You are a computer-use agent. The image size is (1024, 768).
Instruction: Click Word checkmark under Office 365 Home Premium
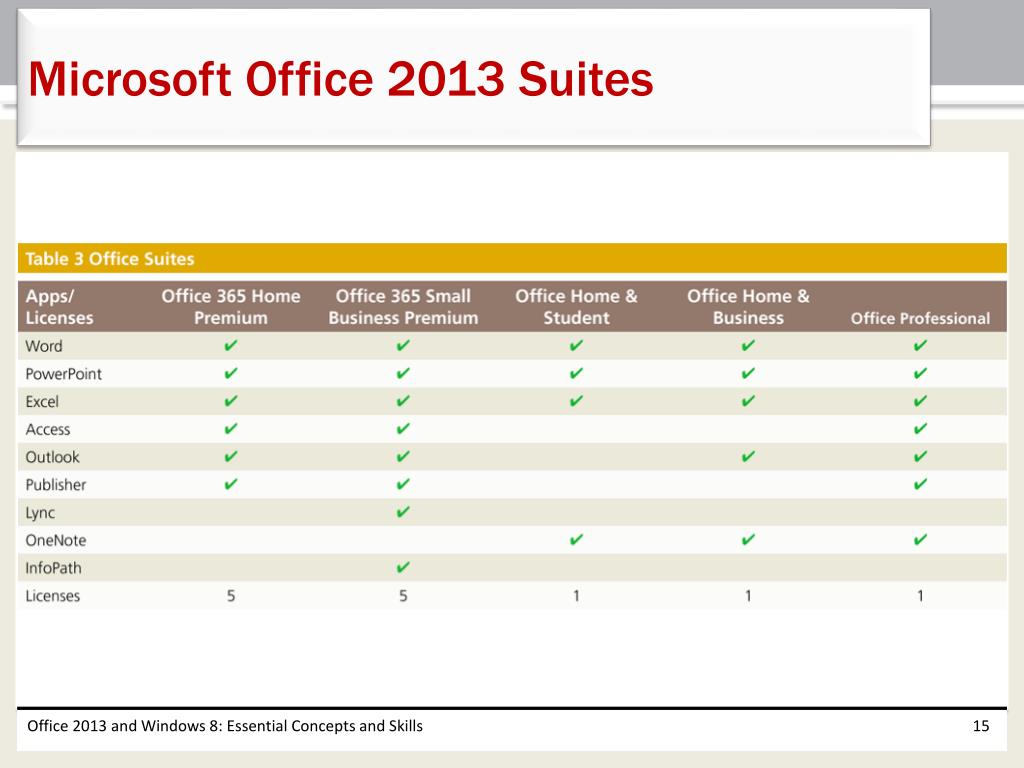[x=231, y=345]
